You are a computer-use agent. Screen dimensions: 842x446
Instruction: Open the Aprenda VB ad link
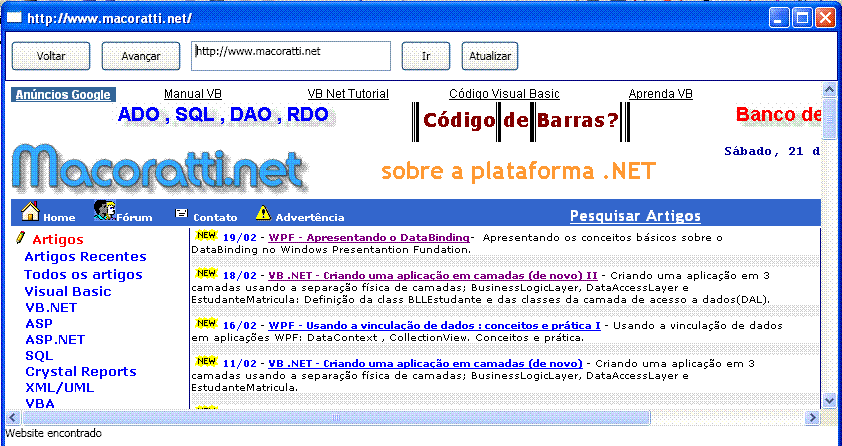pyautogui.click(x=660, y=94)
